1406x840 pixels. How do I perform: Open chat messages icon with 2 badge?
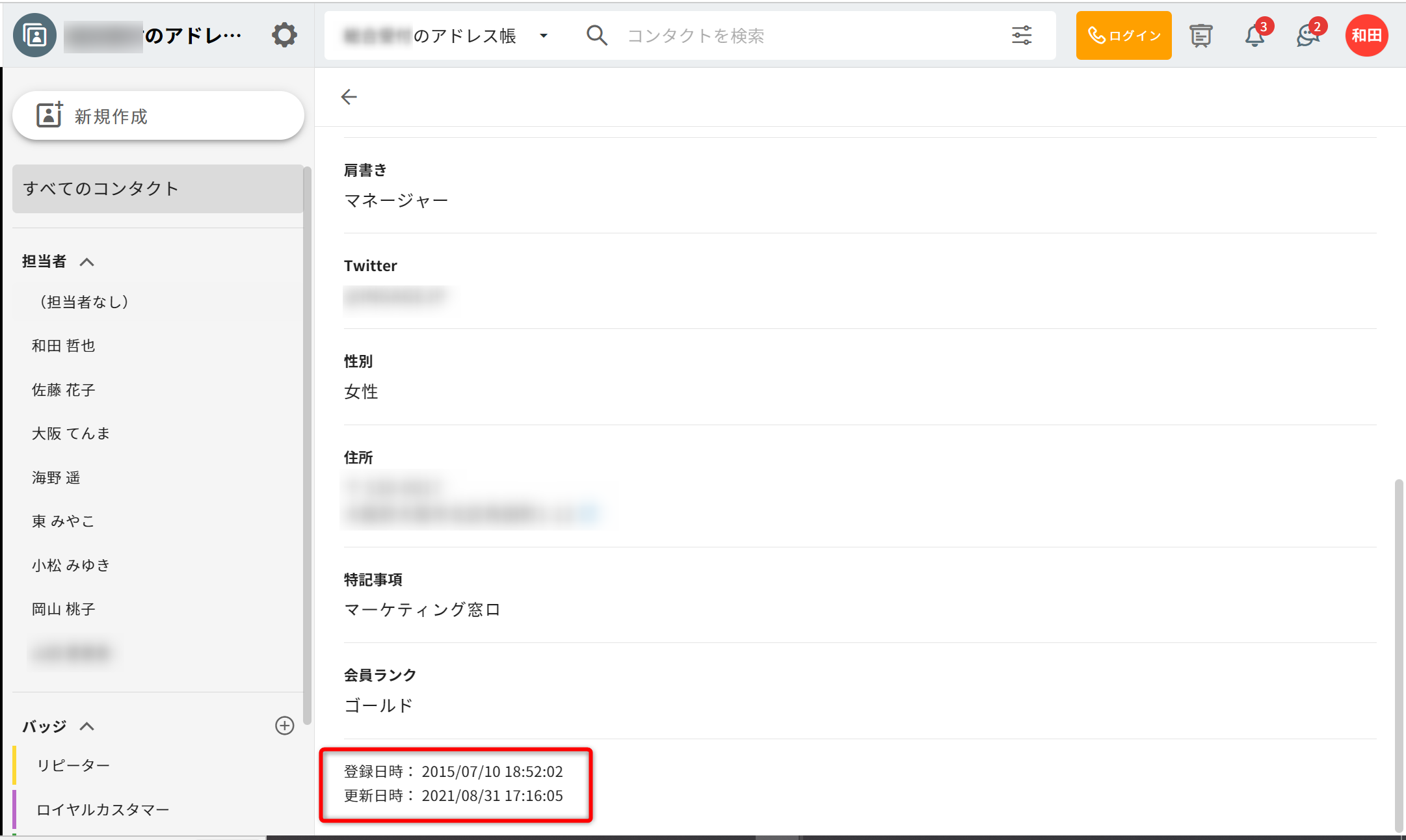pyautogui.click(x=1308, y=35)
